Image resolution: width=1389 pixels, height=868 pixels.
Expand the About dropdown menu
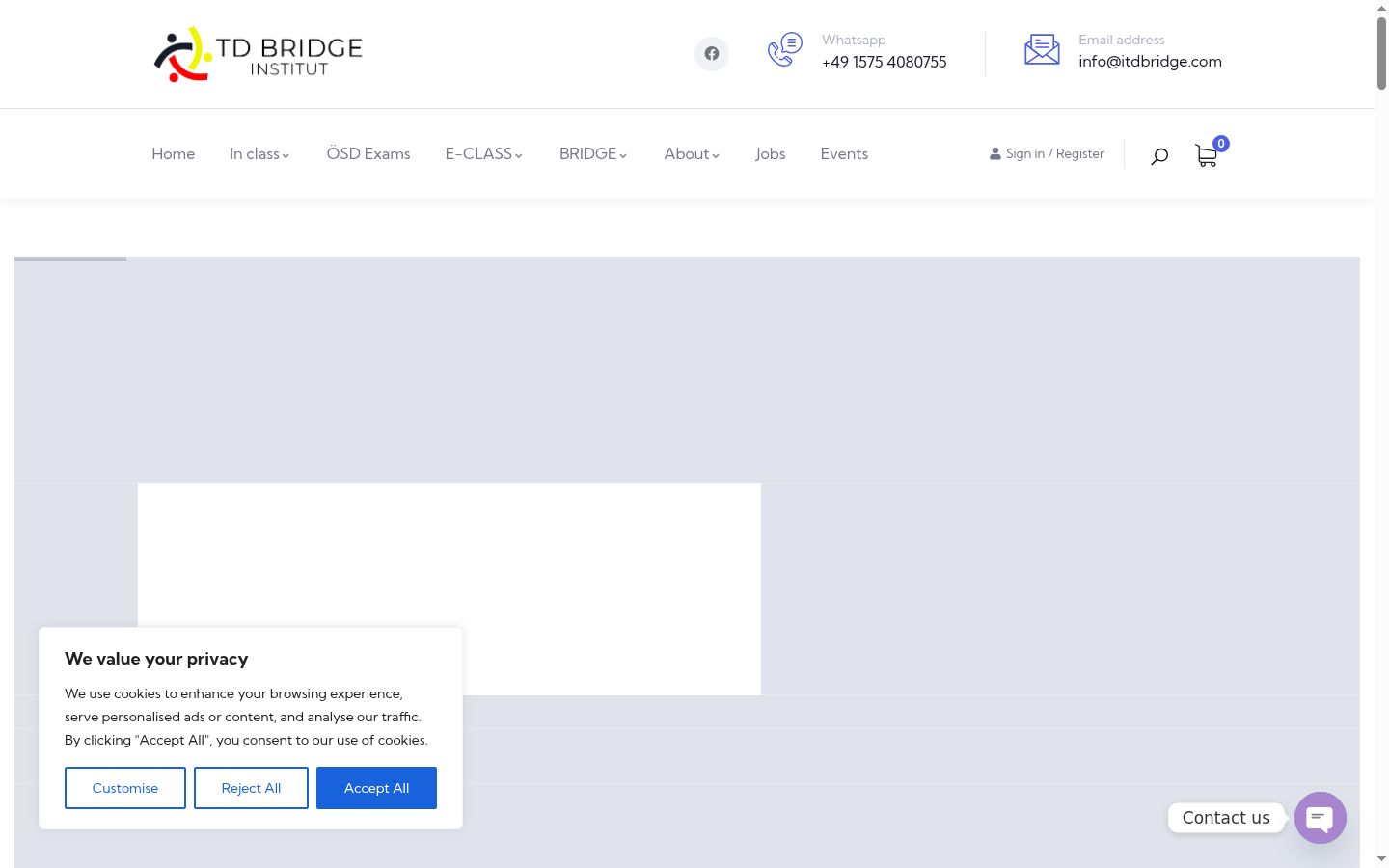point(692,154)
